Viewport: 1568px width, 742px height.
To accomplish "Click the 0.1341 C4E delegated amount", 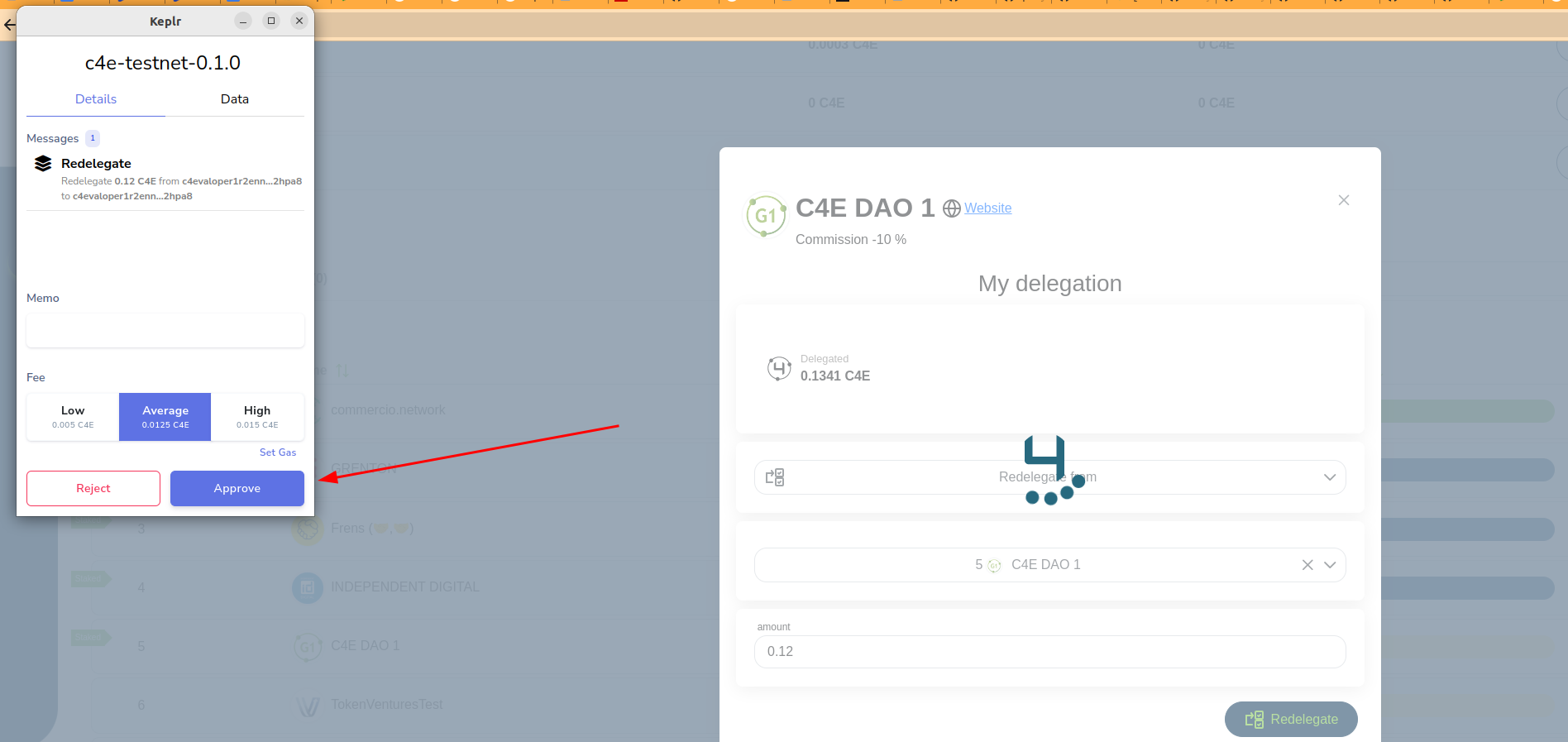I will click(x=835, y=376).
